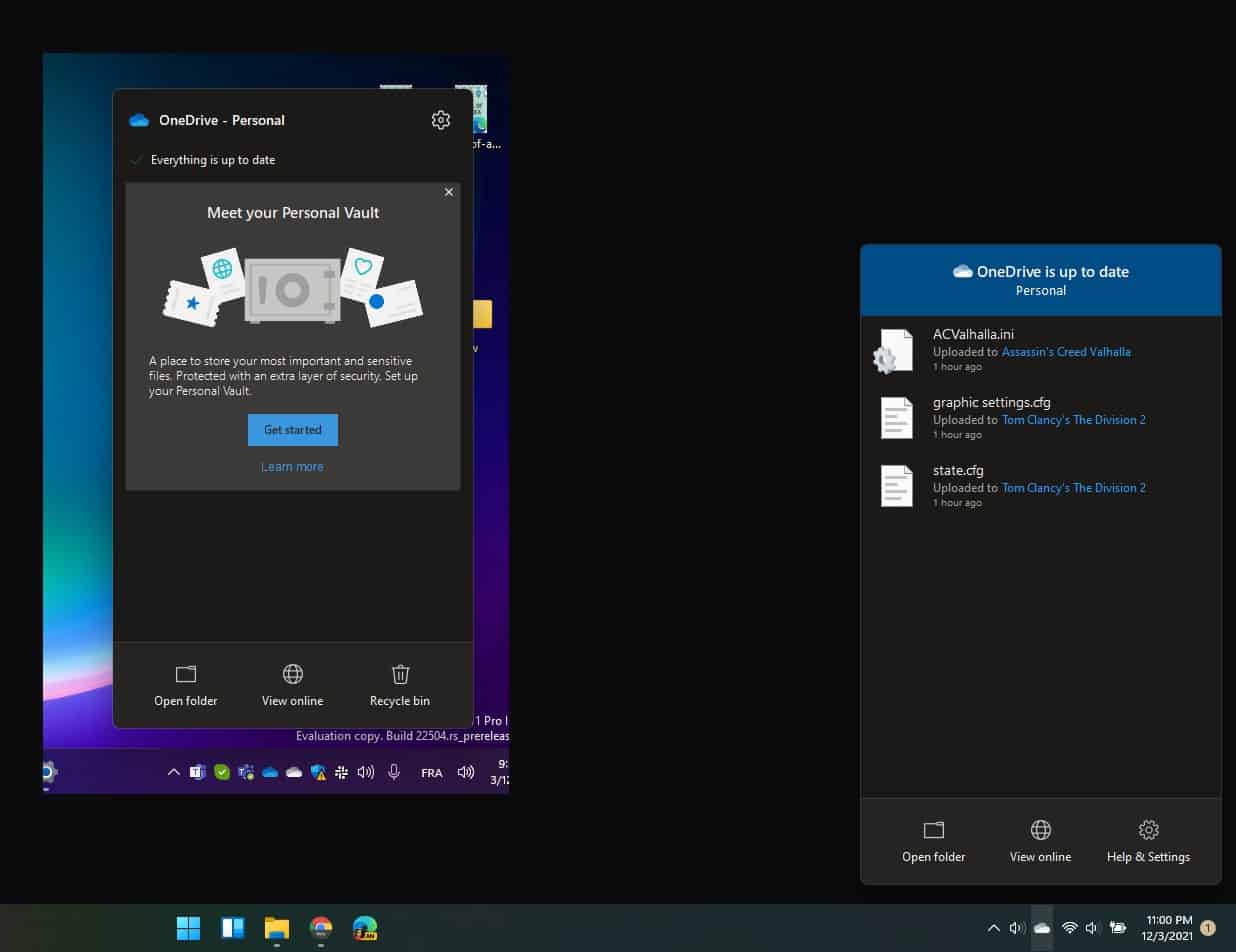Open the ACValhalla.ini file entry
This screenshot has width=1236, height=952.
[1040, 350]
